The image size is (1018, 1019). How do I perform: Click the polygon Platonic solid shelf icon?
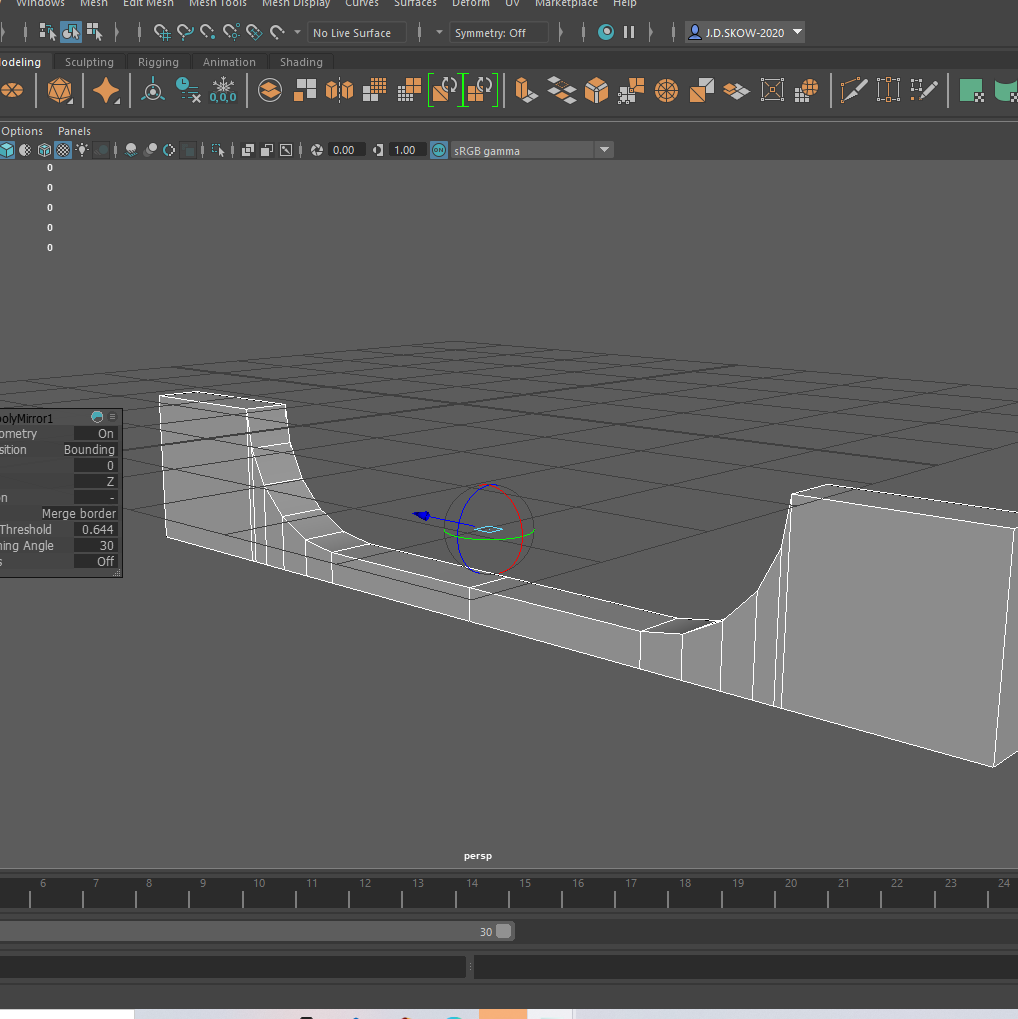click(x=60, y=91)
